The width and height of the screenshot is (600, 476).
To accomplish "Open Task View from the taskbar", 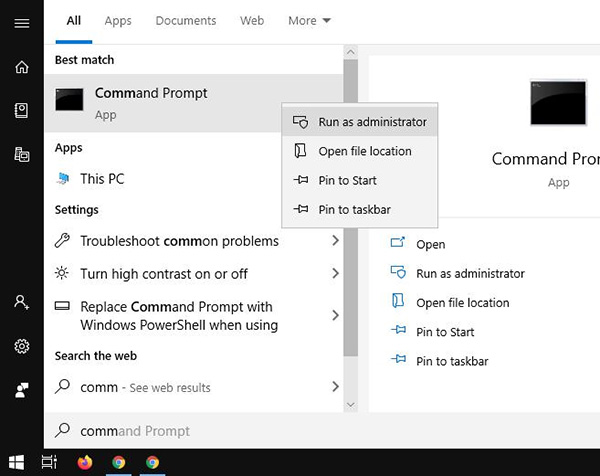I will [x=49, y=462].
